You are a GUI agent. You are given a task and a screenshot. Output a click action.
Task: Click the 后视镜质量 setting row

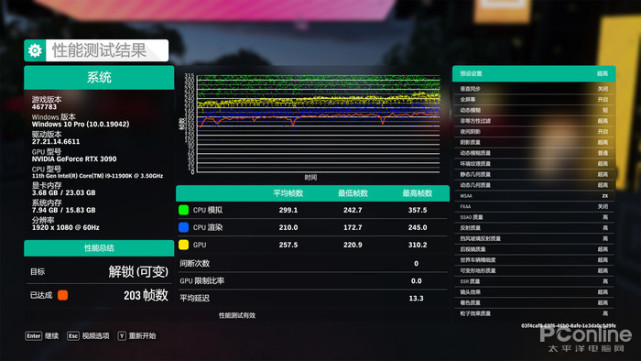[533, 249]
